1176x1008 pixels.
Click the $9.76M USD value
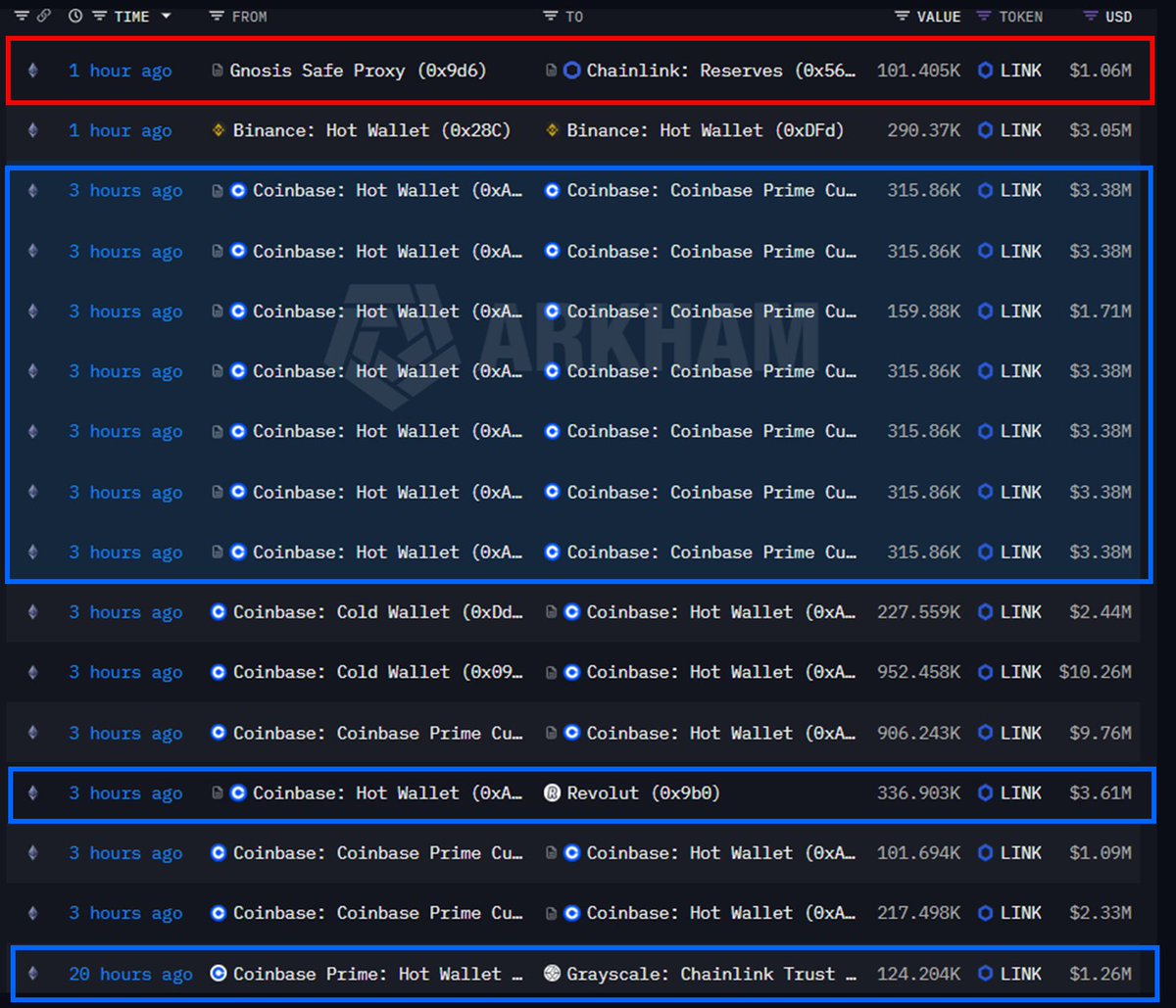click(1101, 733)
